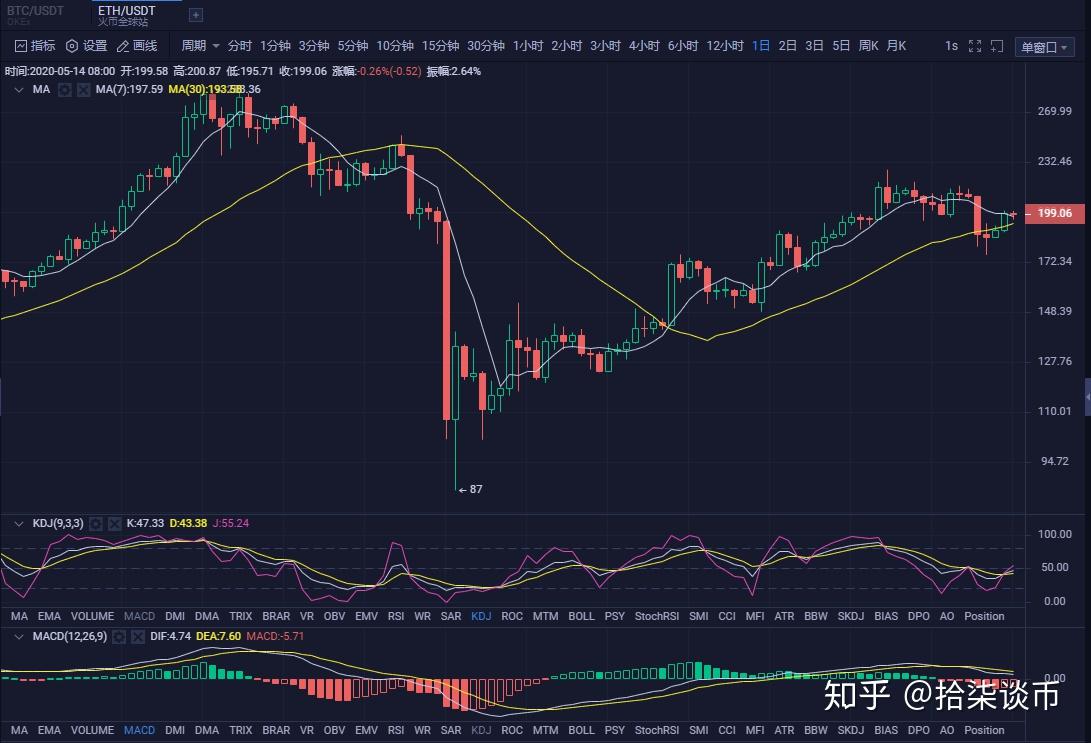Click the MA(7):197.59 legend value

(x=129, y=90)
